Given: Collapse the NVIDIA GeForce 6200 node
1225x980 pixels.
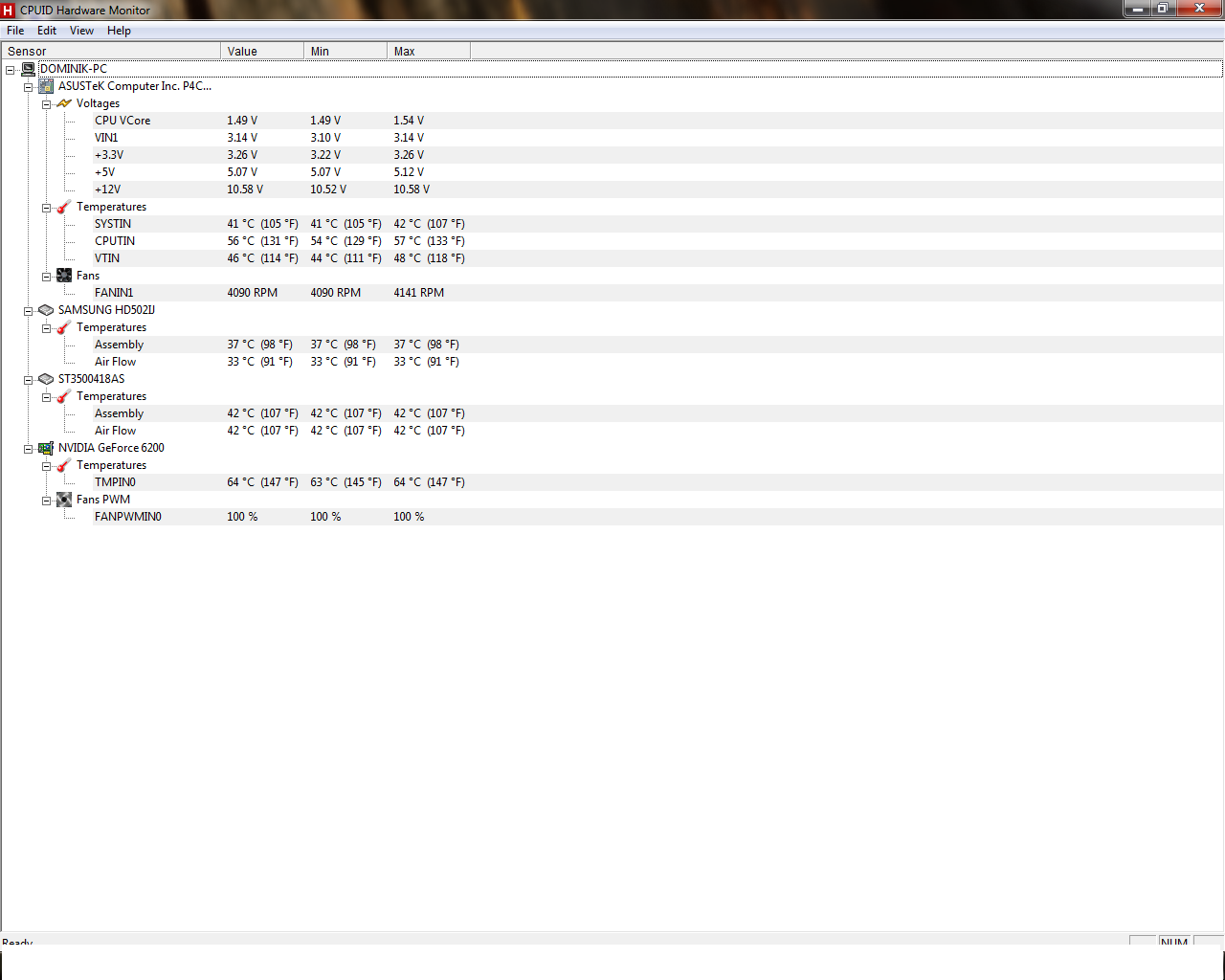Looking at the screenshot, I should 29,448.
